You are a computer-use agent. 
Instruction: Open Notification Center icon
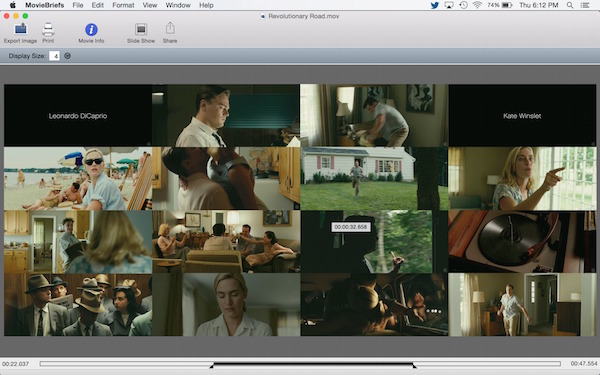pyautogui.click(x=585, y=5)
